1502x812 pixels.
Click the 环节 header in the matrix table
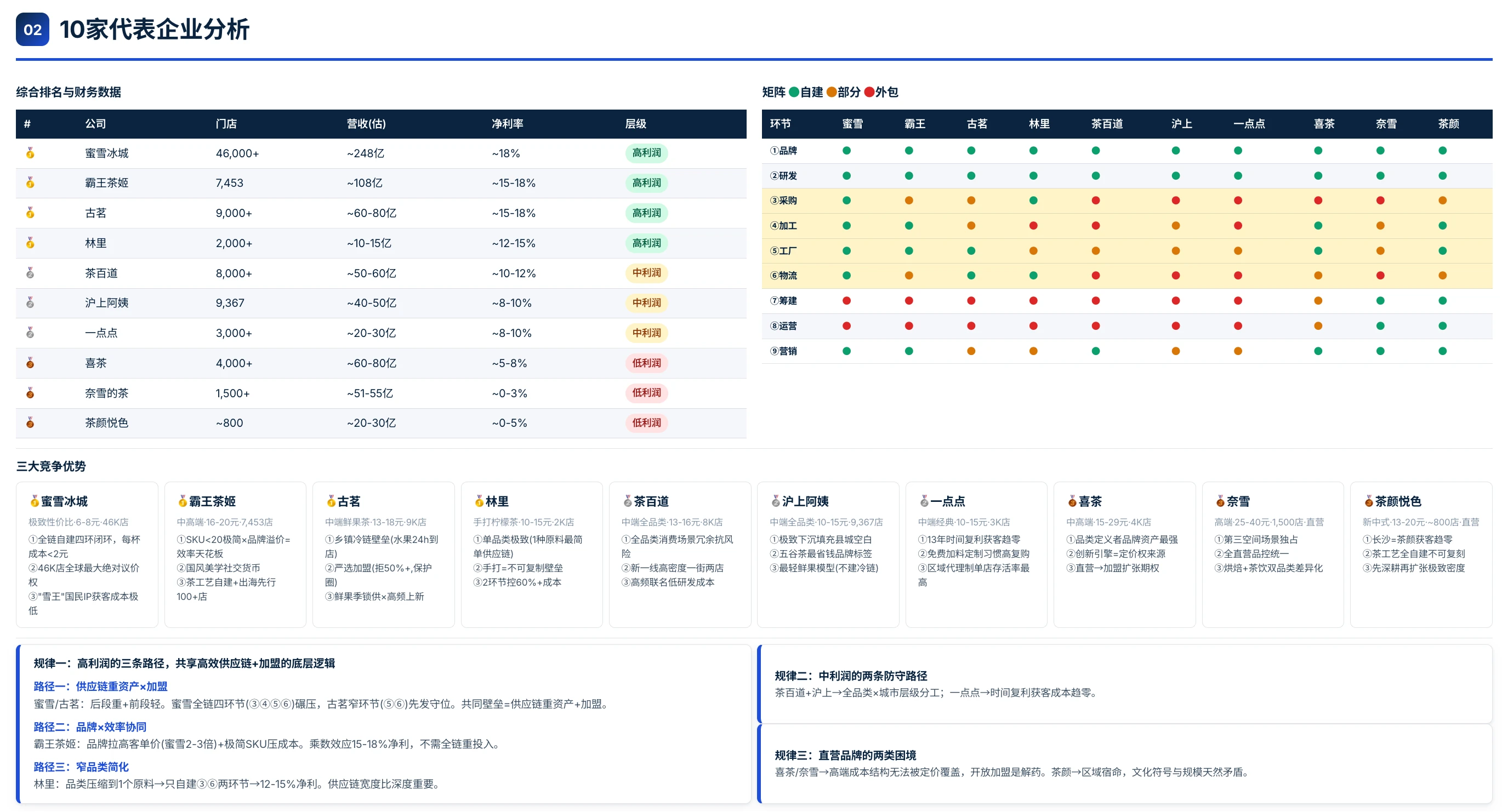pos(780,124)
